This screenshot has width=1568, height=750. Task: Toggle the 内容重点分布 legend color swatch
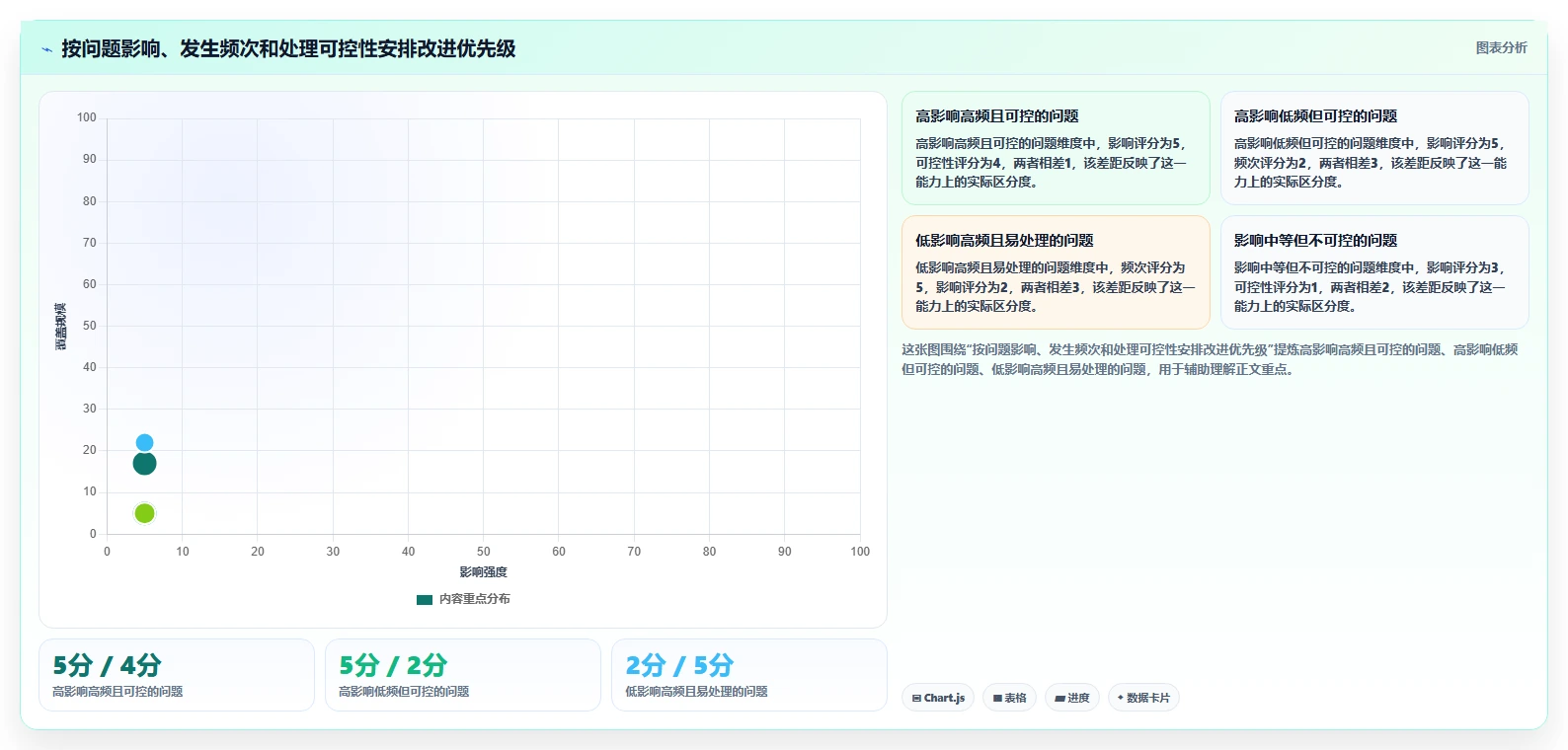pyautogui.click(x=425, y=599)
